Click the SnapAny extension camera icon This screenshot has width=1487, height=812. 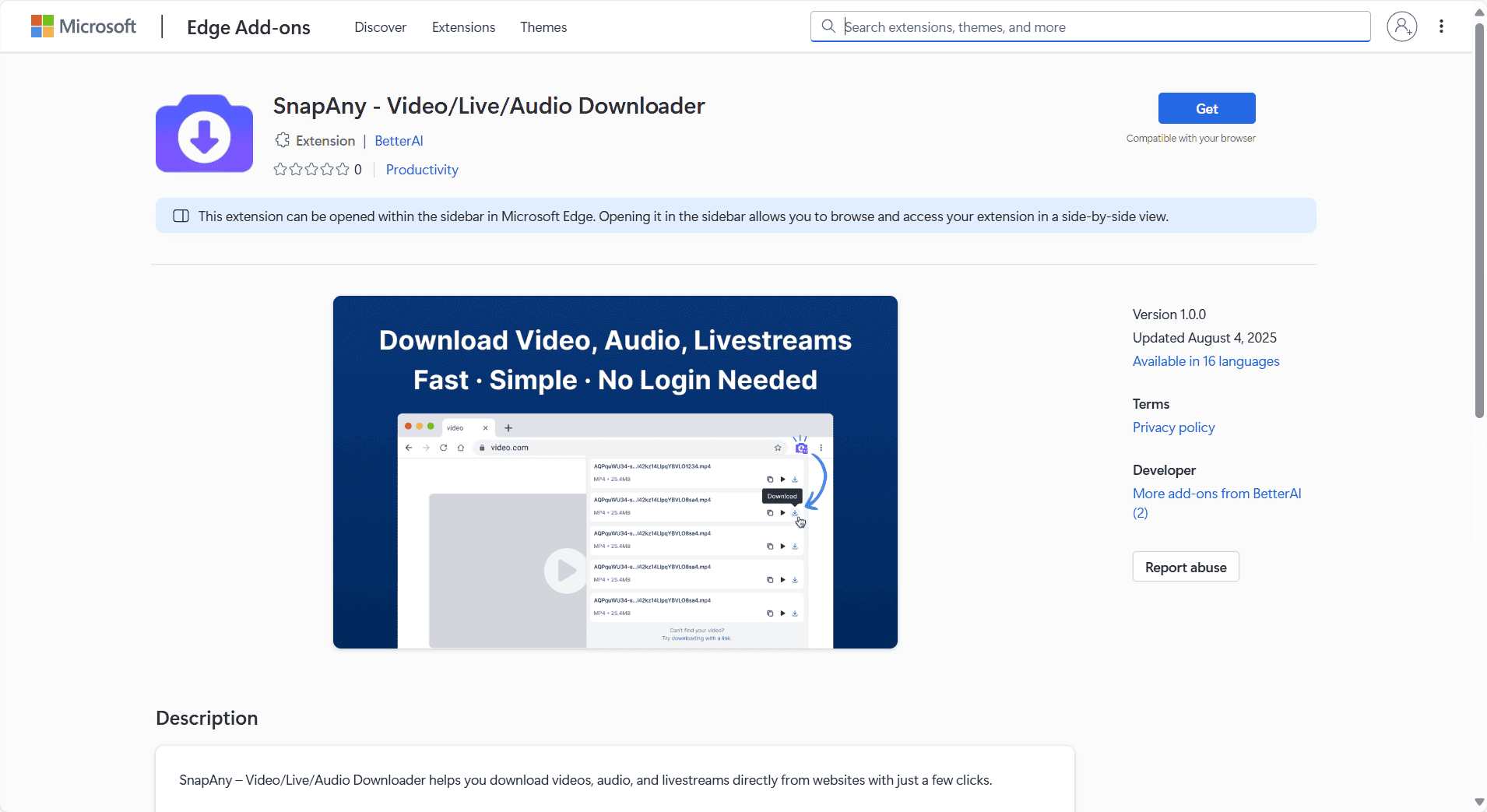point(204,134)
